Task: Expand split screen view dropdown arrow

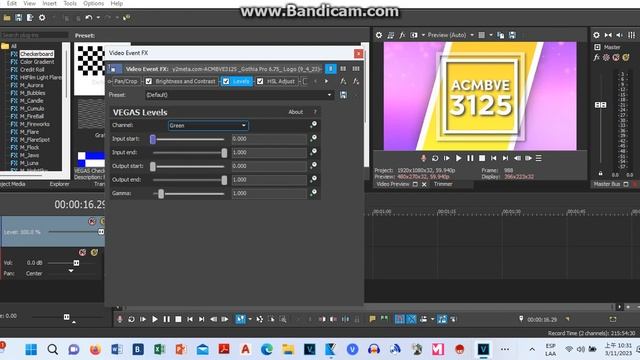Action: point(423,35)
